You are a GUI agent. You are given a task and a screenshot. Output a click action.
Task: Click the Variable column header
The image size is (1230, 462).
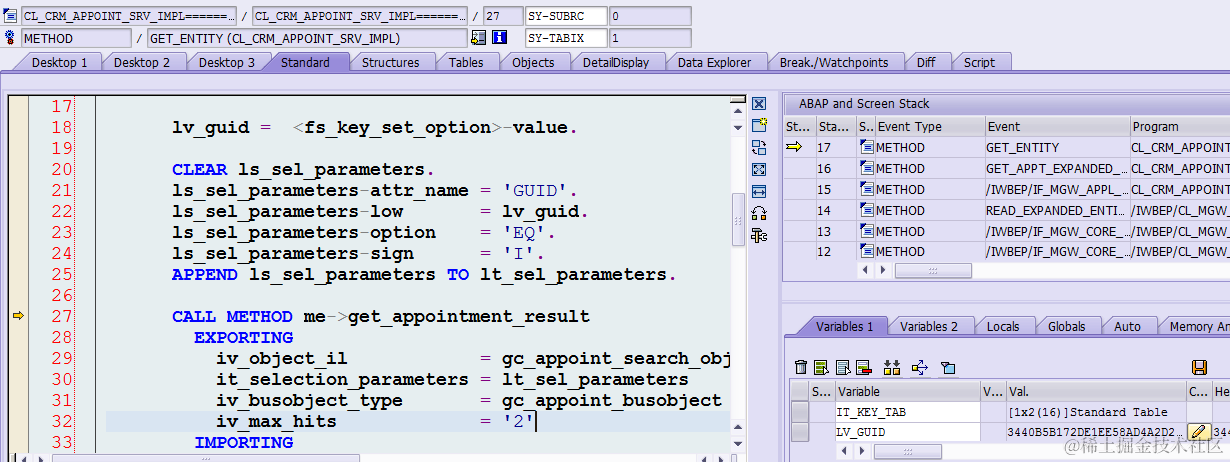click(907, 391)
